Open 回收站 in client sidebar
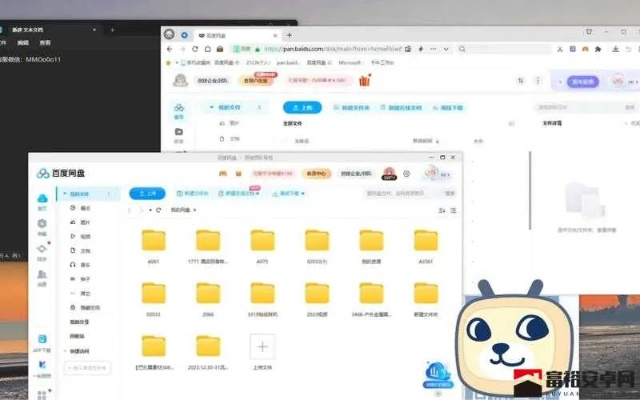The width and height of the screenshot is (640, 400). [77, 336]
